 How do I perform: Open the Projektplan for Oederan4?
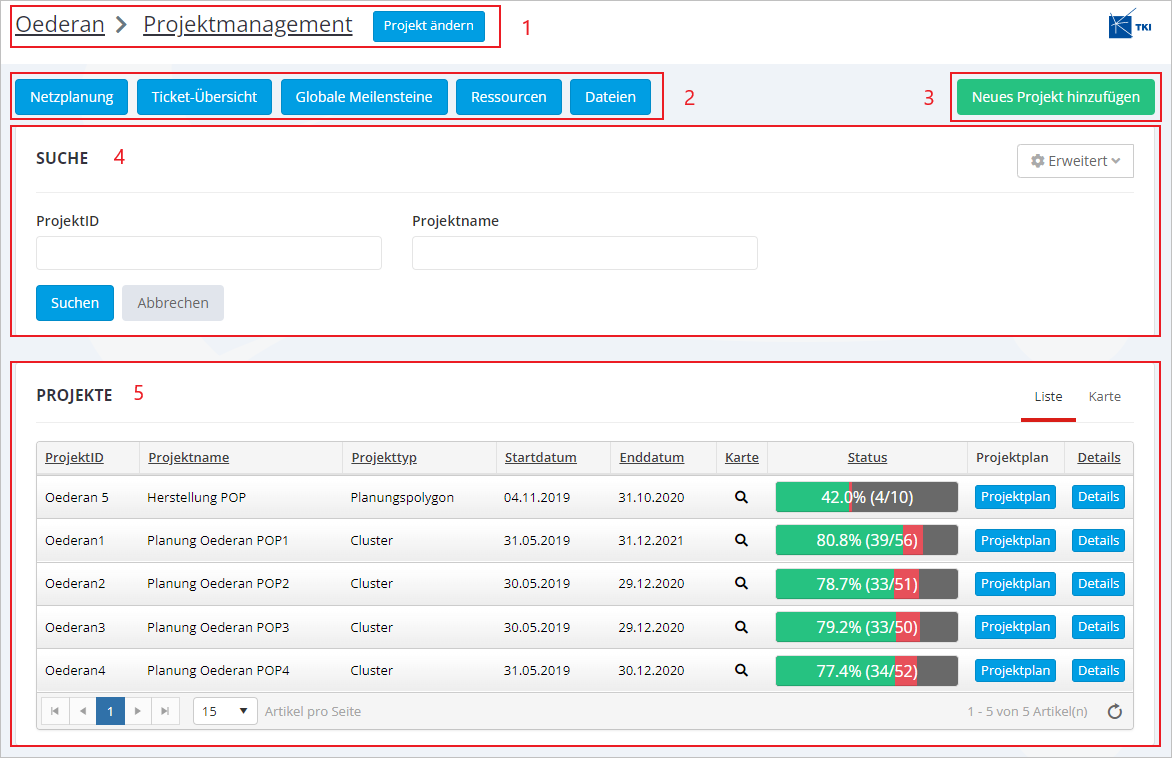(1015, 670)
